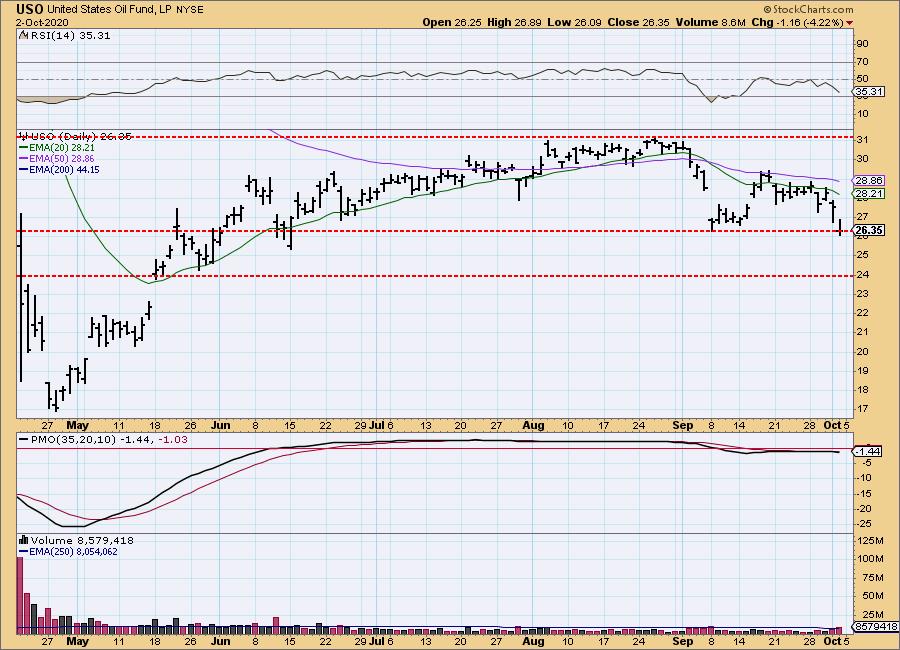Click the Open 26.25 value

pos(452,22)
